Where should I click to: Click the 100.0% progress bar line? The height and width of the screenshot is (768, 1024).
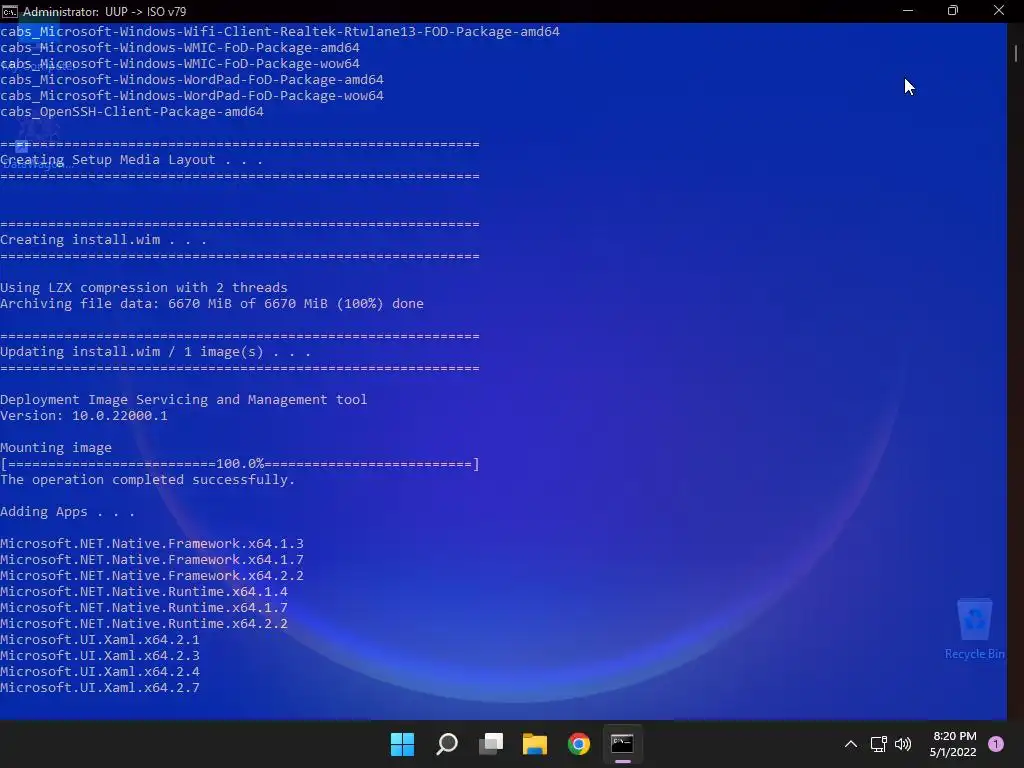240,464
